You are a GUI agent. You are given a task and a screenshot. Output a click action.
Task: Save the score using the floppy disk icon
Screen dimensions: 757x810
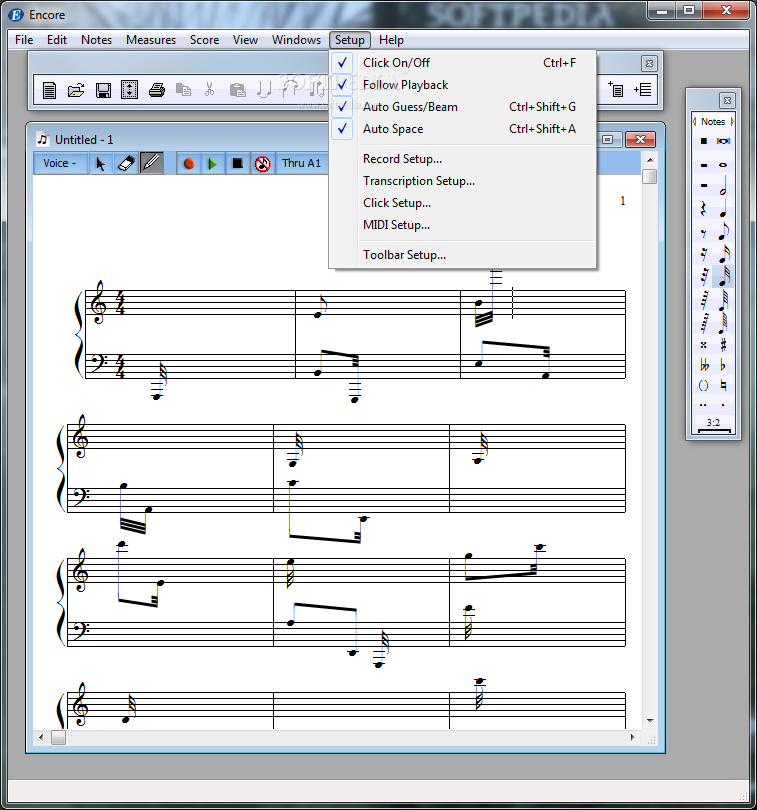coord(103,90)
